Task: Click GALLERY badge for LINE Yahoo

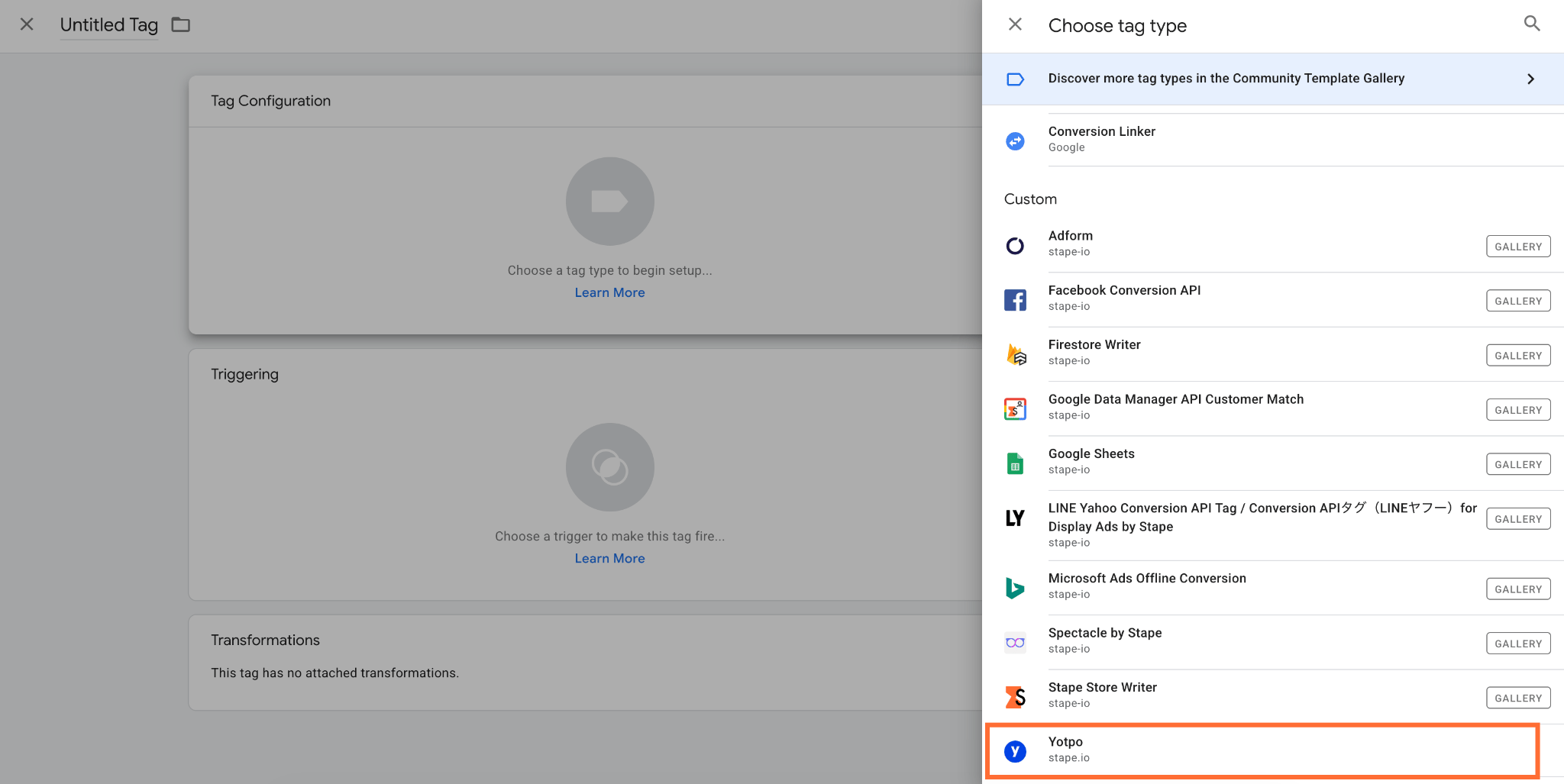Action: (x=1518, y=519)
